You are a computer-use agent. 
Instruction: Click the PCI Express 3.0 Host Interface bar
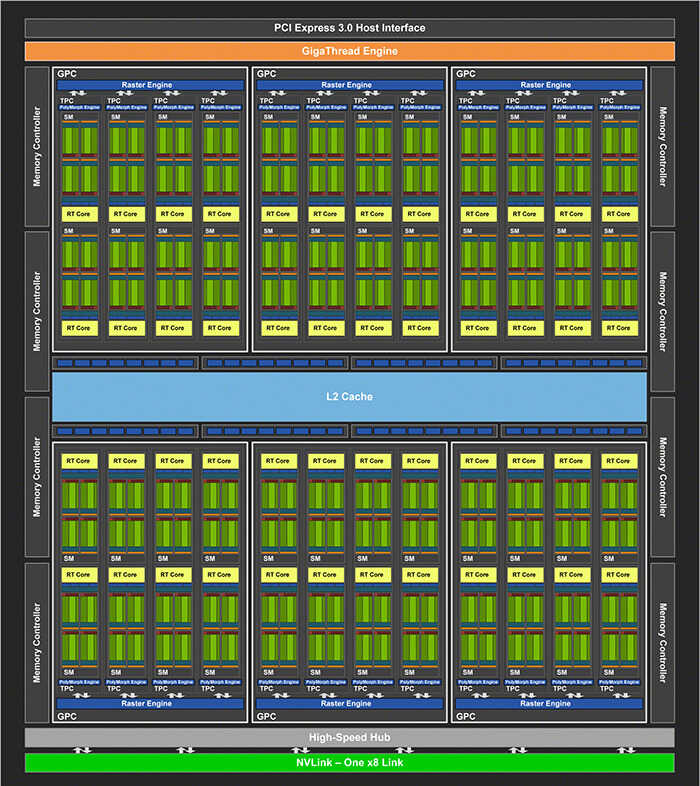[349, 28]
